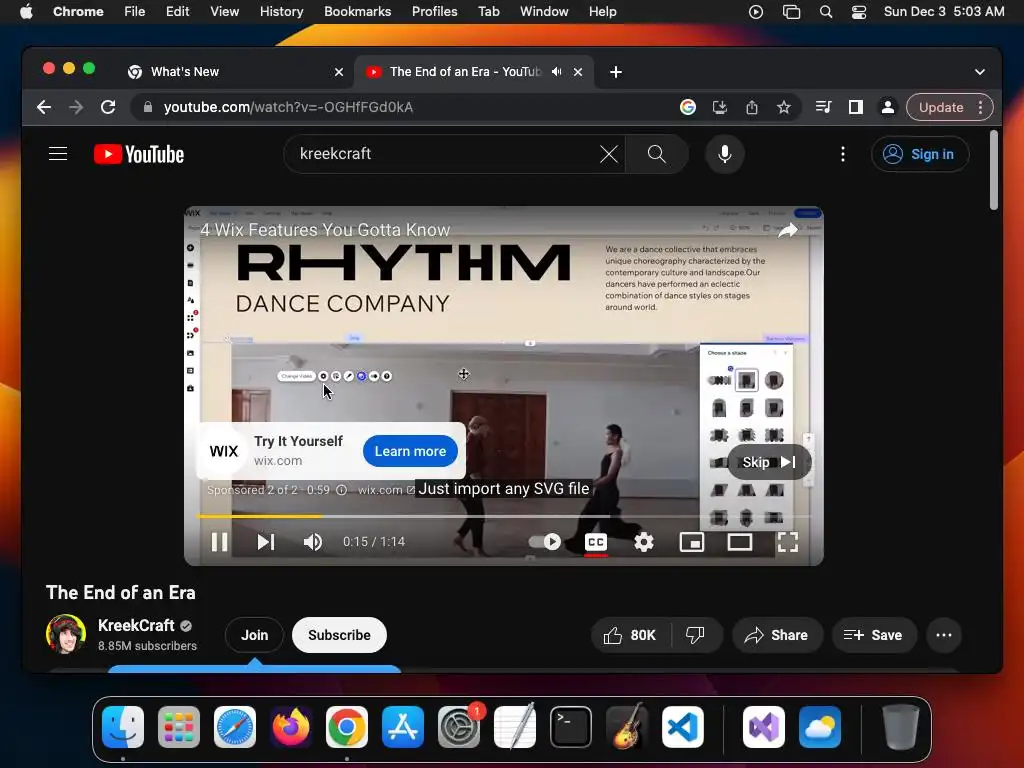Go to YouTube home via logo
Viewport: 1024px width, 768px height.
[x=139, y=154]
